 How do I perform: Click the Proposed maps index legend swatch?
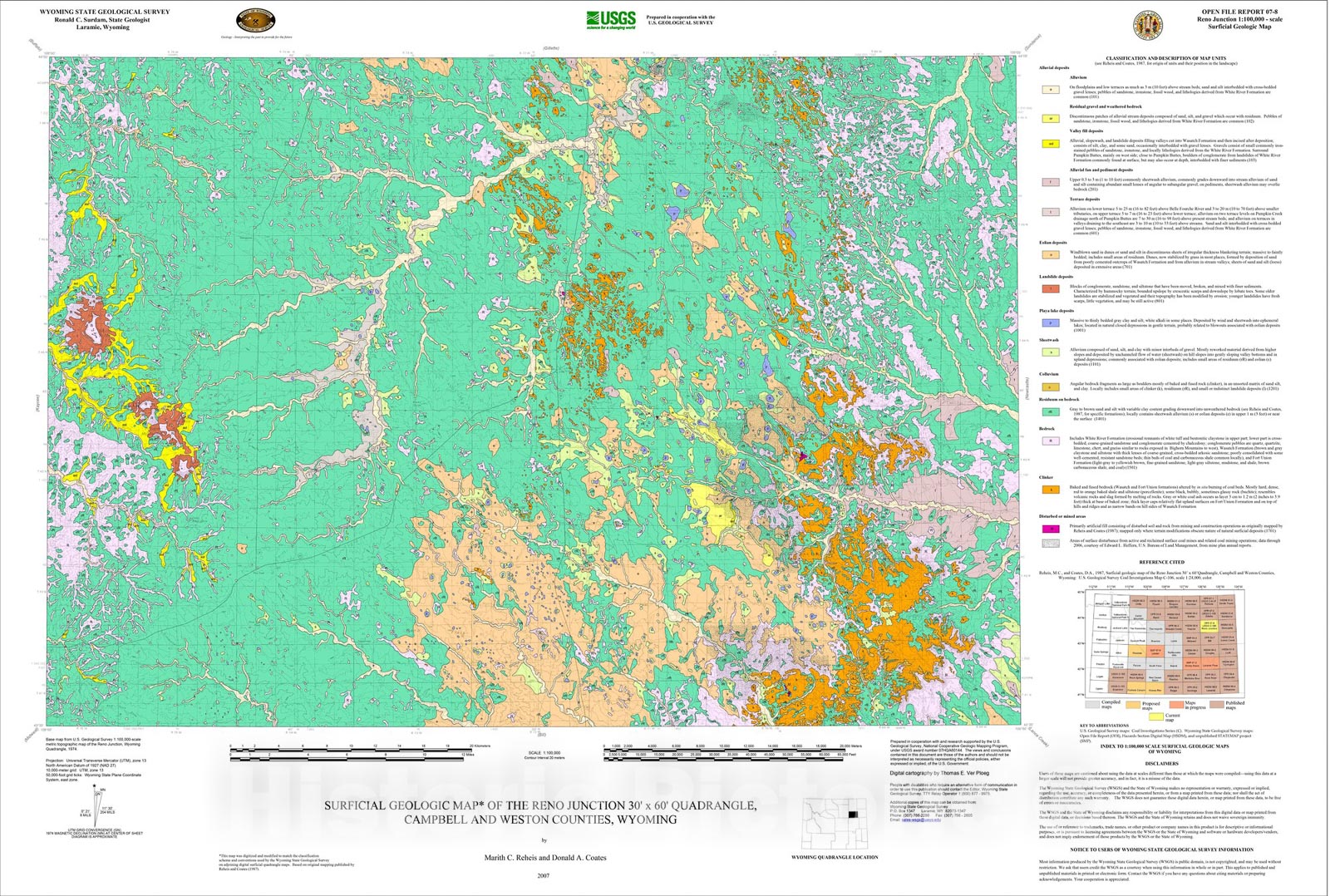point(1132,705)
